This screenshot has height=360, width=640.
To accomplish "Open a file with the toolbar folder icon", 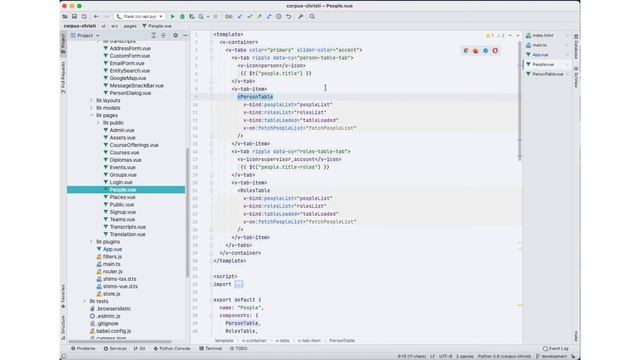I will pyautogui.click(x=65, y=16).
